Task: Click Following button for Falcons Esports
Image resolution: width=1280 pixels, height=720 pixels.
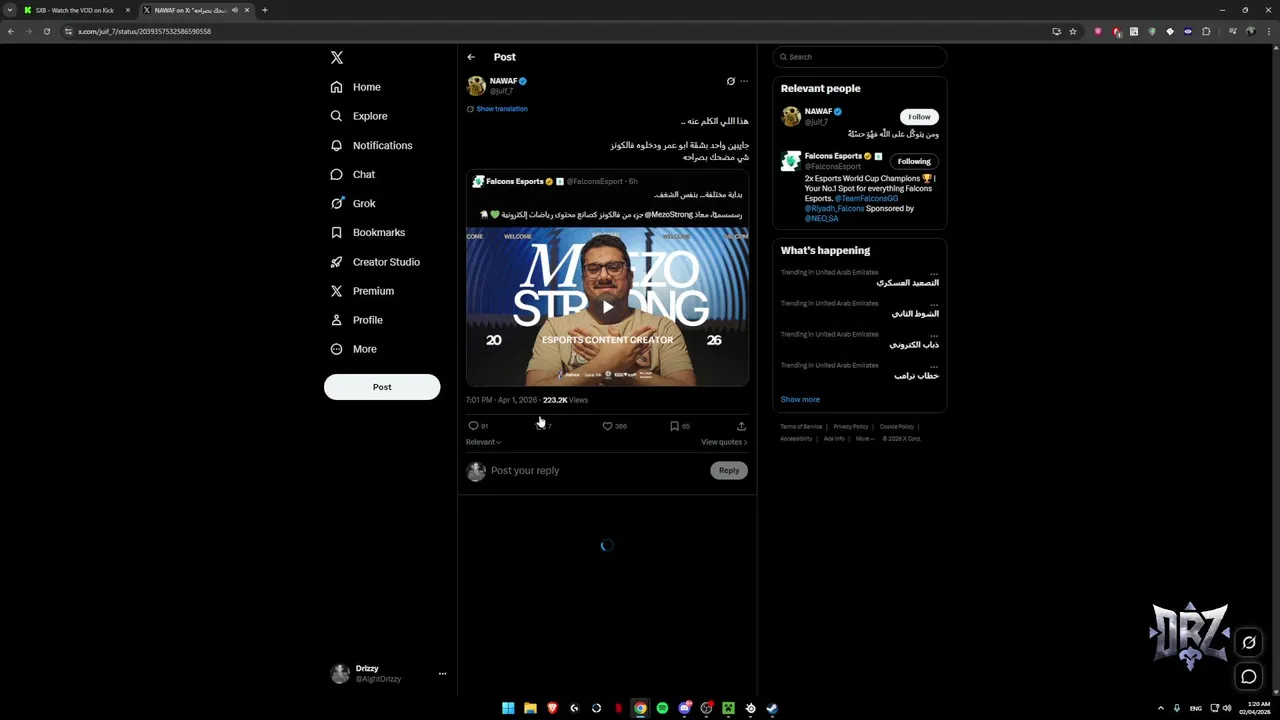Action: click(x=914, y=161)
